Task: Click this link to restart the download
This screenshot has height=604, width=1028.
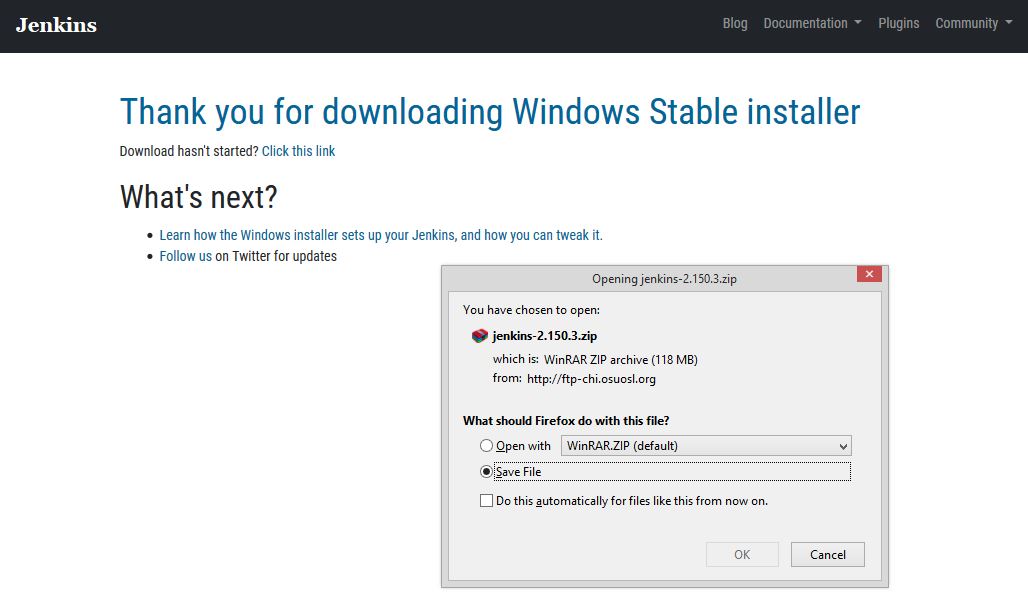Action: pyautogui.click(x=297, y=151)
